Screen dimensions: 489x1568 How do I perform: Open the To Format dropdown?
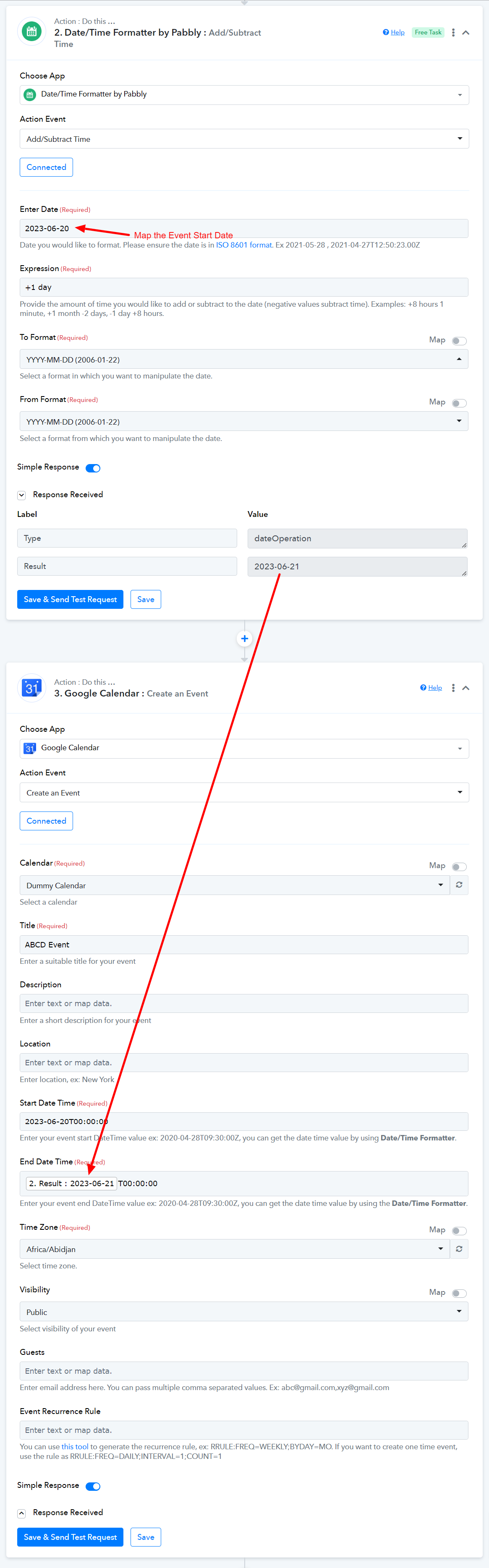(x=244, y=359)
